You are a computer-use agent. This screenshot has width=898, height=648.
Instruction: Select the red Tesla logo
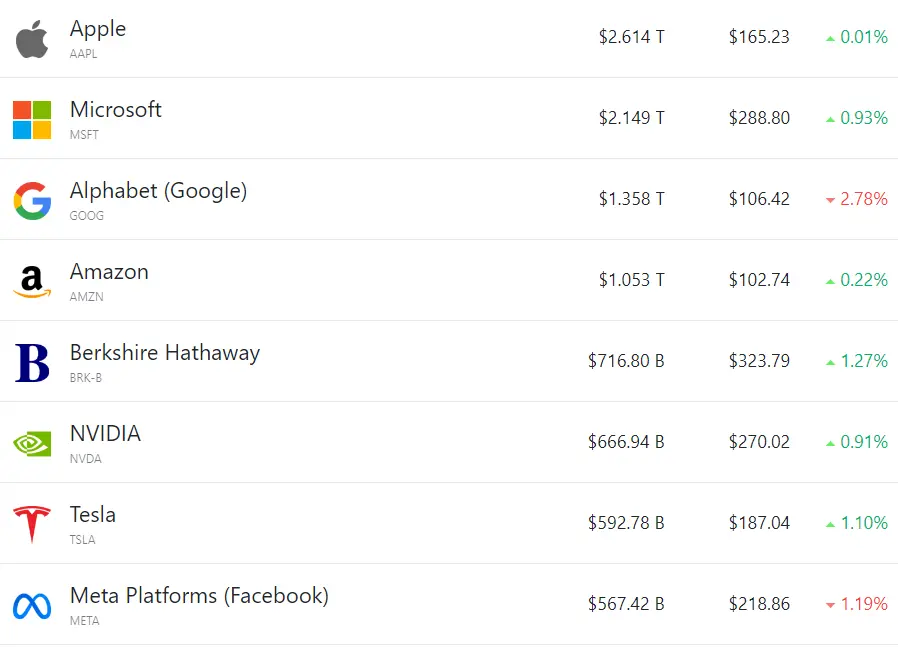pos(32,524)
